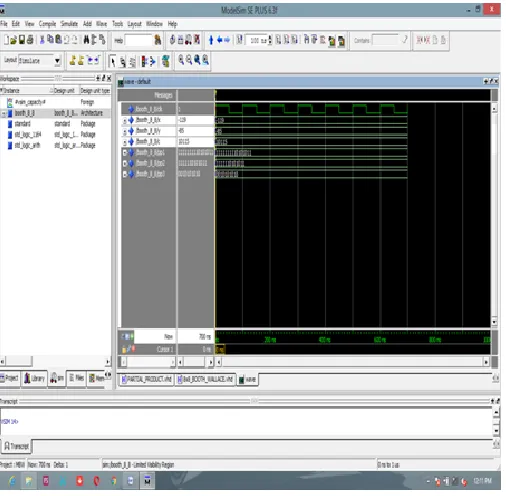Click the run length stepper arrows

270,40
